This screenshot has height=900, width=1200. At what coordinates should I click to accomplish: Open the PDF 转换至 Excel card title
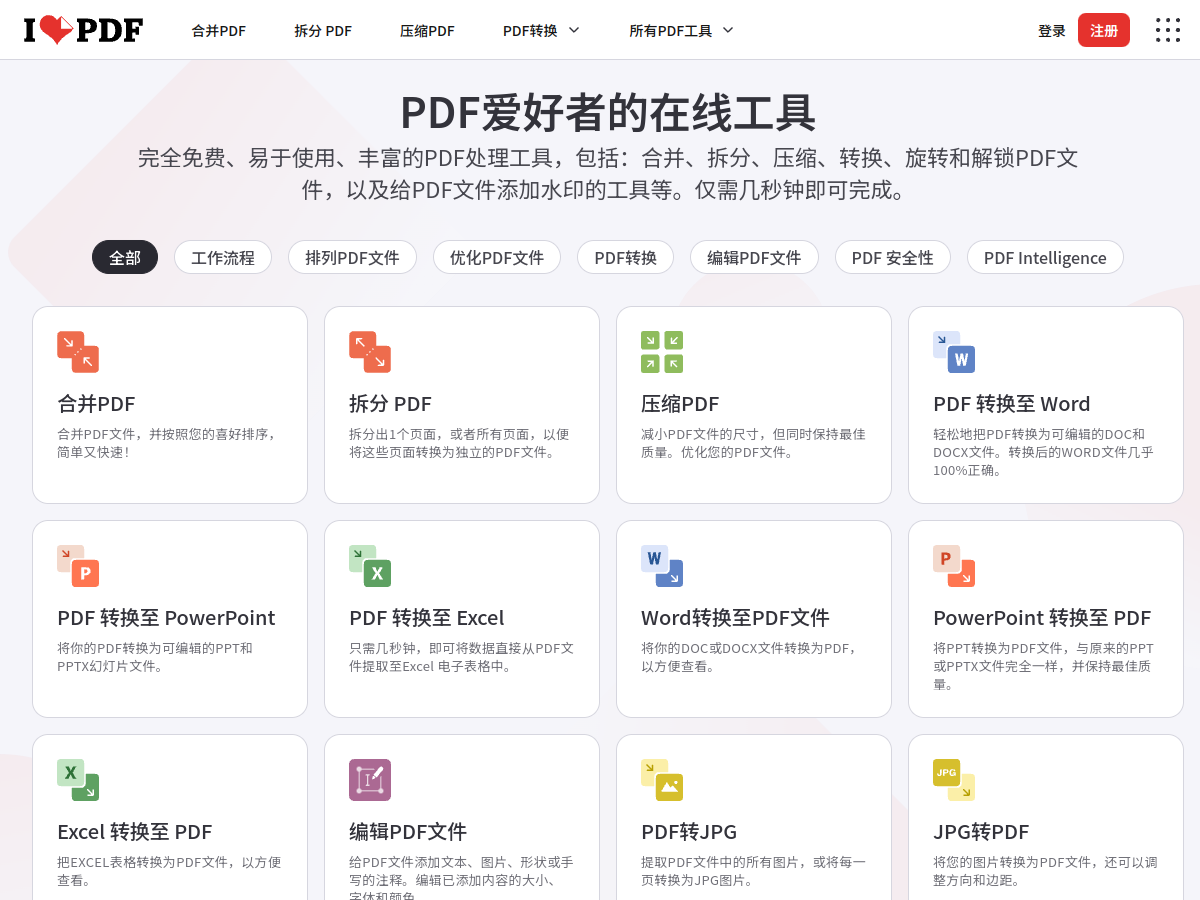(427, 618)
